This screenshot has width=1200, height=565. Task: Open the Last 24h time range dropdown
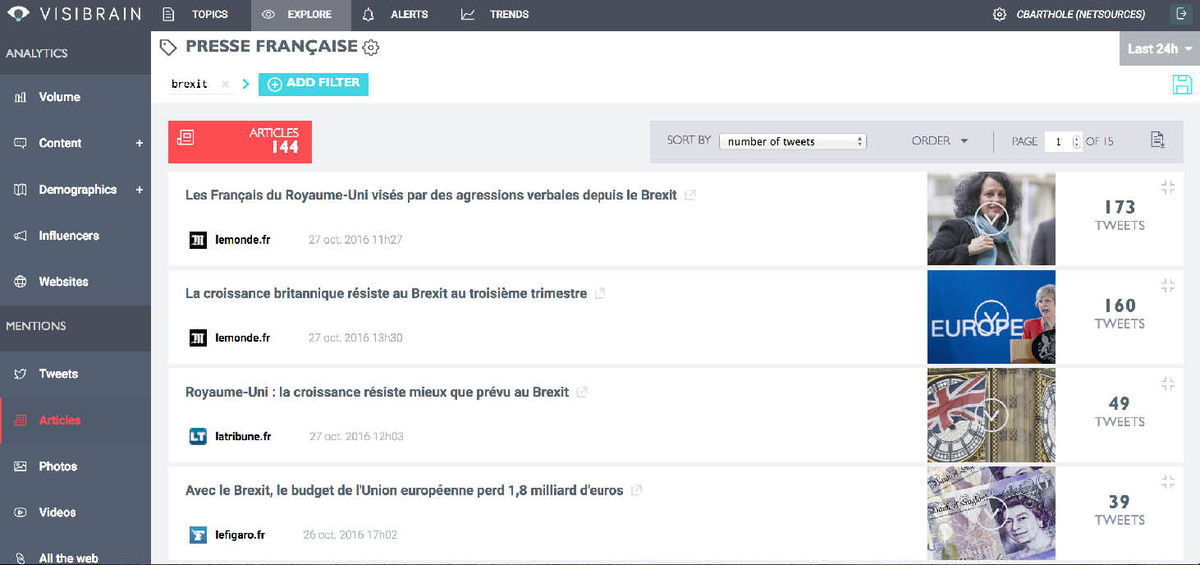1159,48
